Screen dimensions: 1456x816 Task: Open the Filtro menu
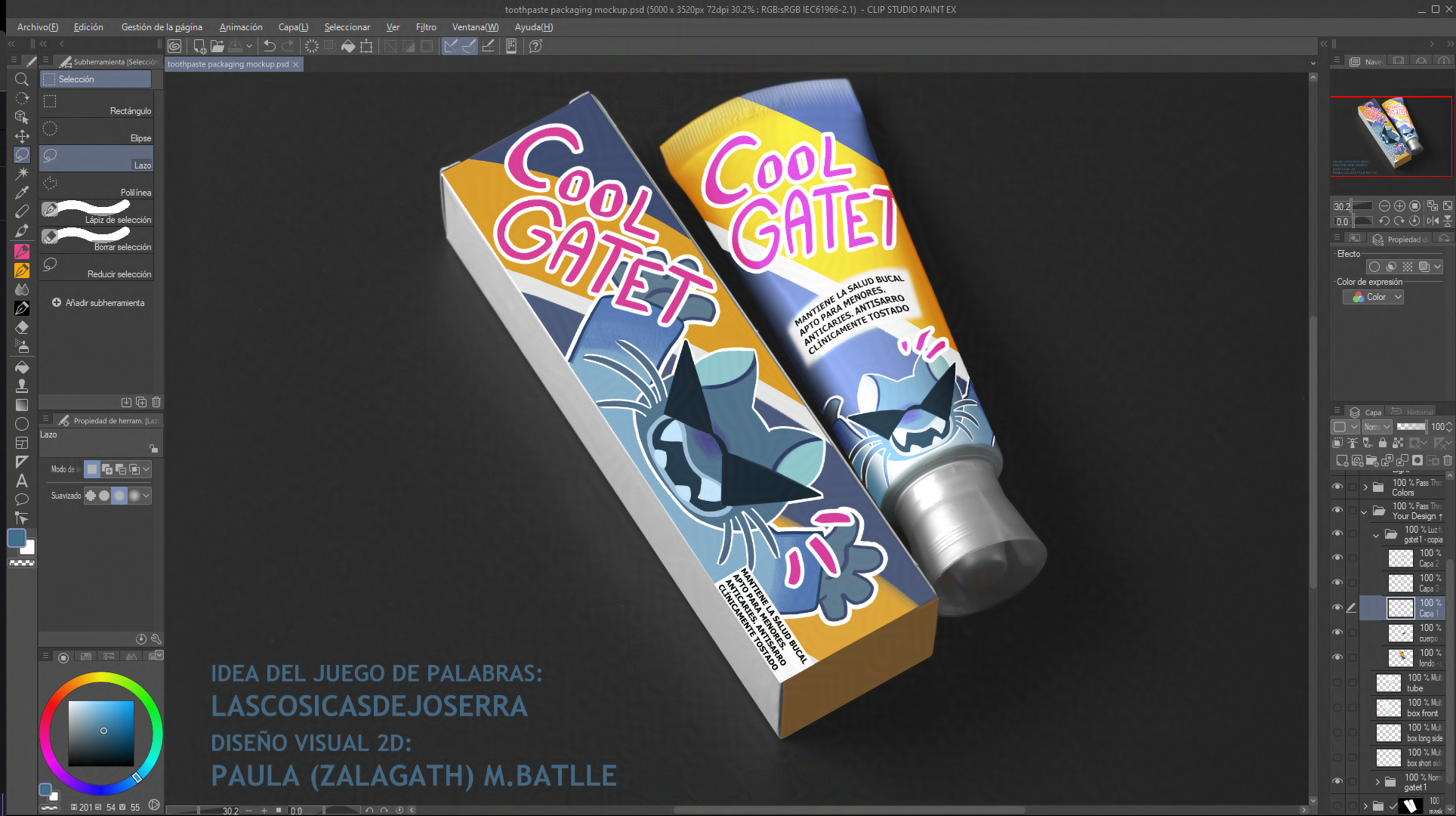click(x=426, y=27)
